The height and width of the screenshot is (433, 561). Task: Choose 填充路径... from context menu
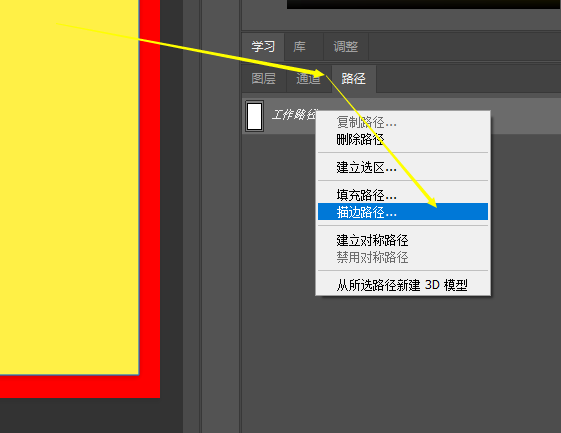coord(403,195)
